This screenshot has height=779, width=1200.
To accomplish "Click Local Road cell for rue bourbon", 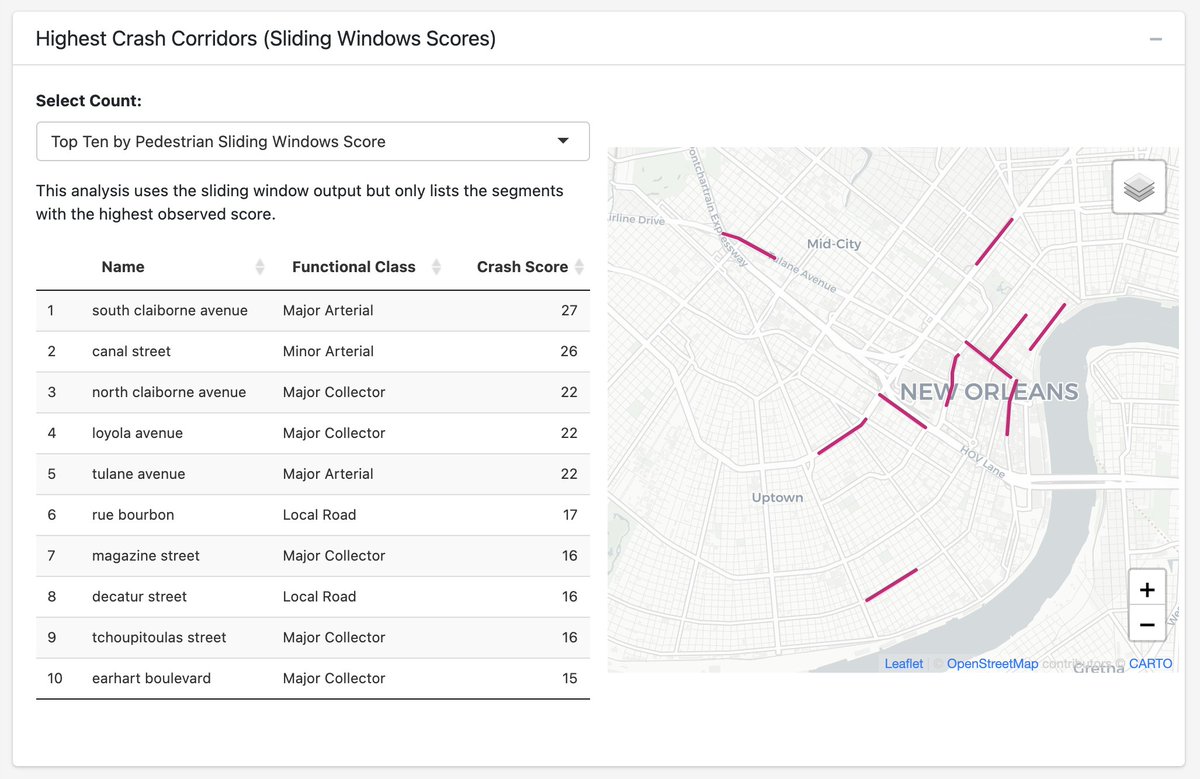I will (x=319, y=516).
